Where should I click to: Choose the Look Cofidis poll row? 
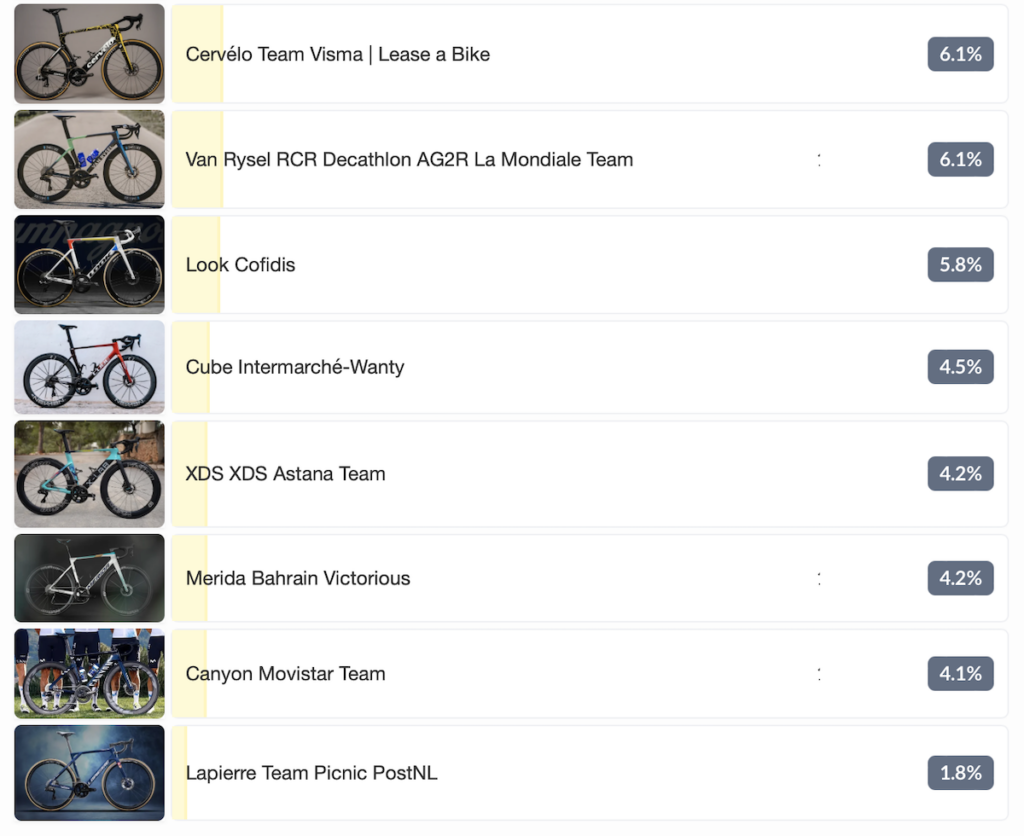coord(590,265)
